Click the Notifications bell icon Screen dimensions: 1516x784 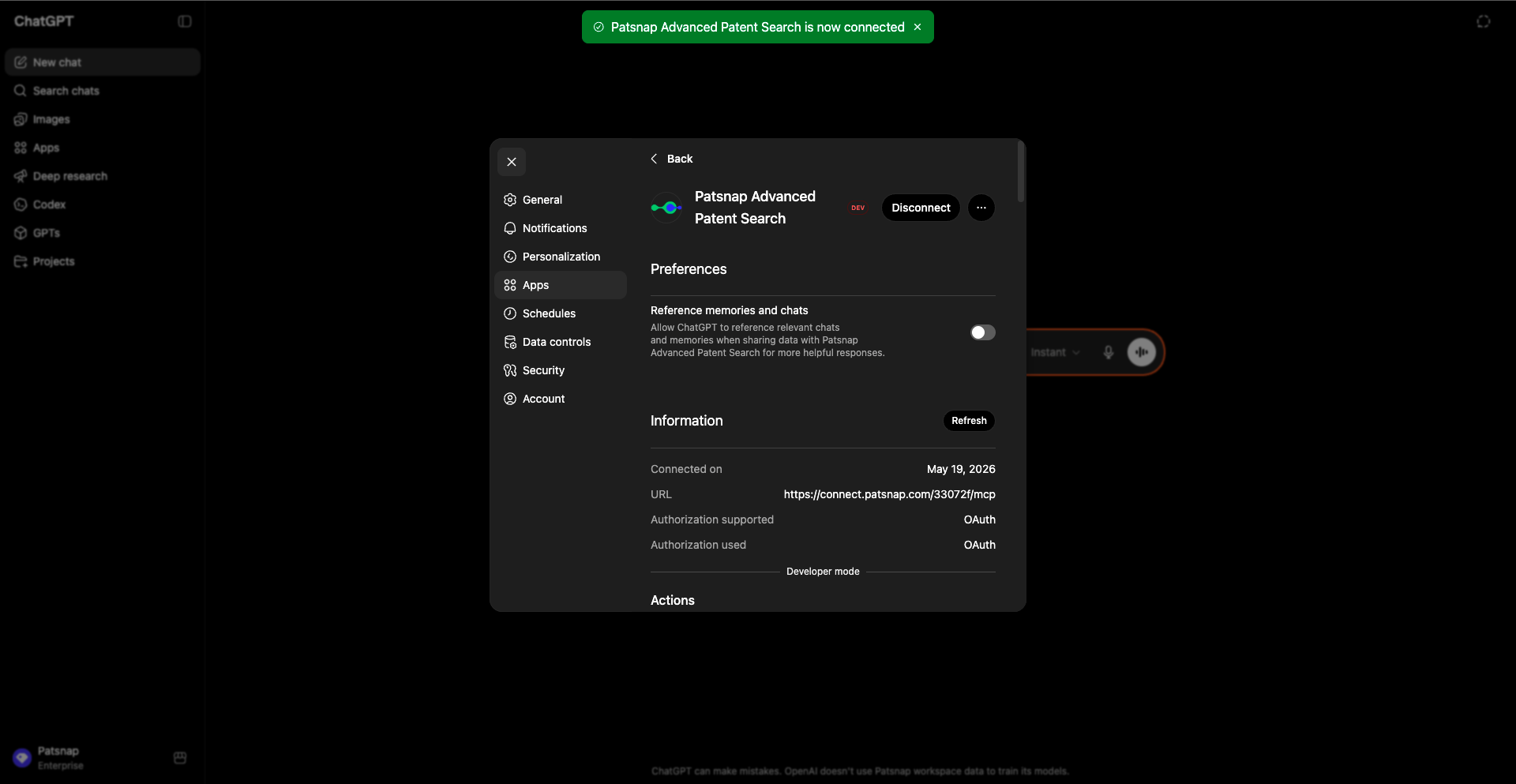coord(510,228)
